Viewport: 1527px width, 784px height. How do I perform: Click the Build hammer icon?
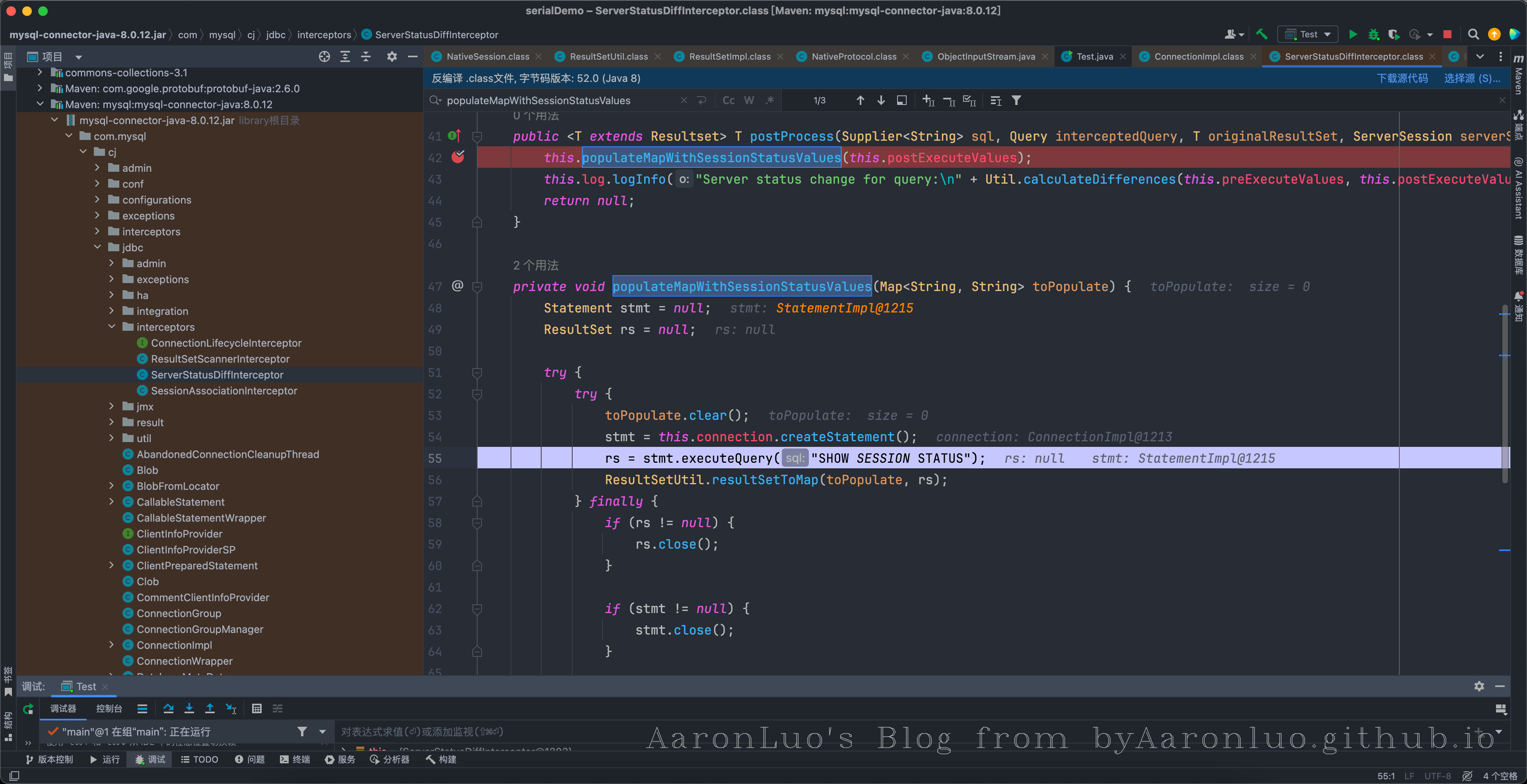tap(1261, 34)
